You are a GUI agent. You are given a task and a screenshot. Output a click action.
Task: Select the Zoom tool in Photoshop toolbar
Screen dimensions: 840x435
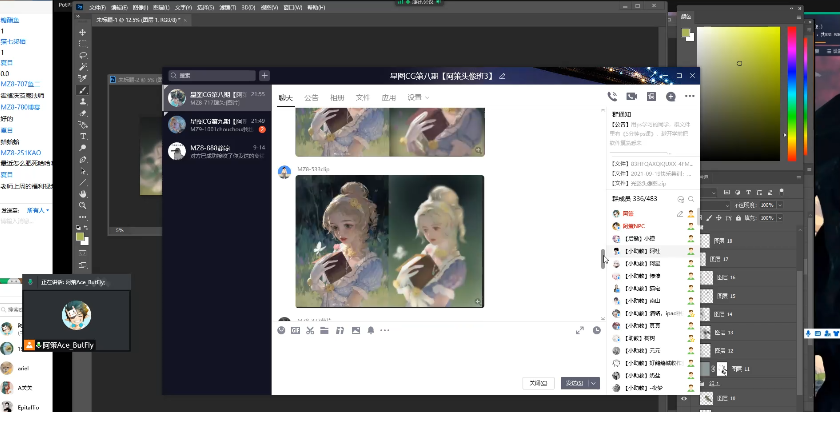[82, 206]
